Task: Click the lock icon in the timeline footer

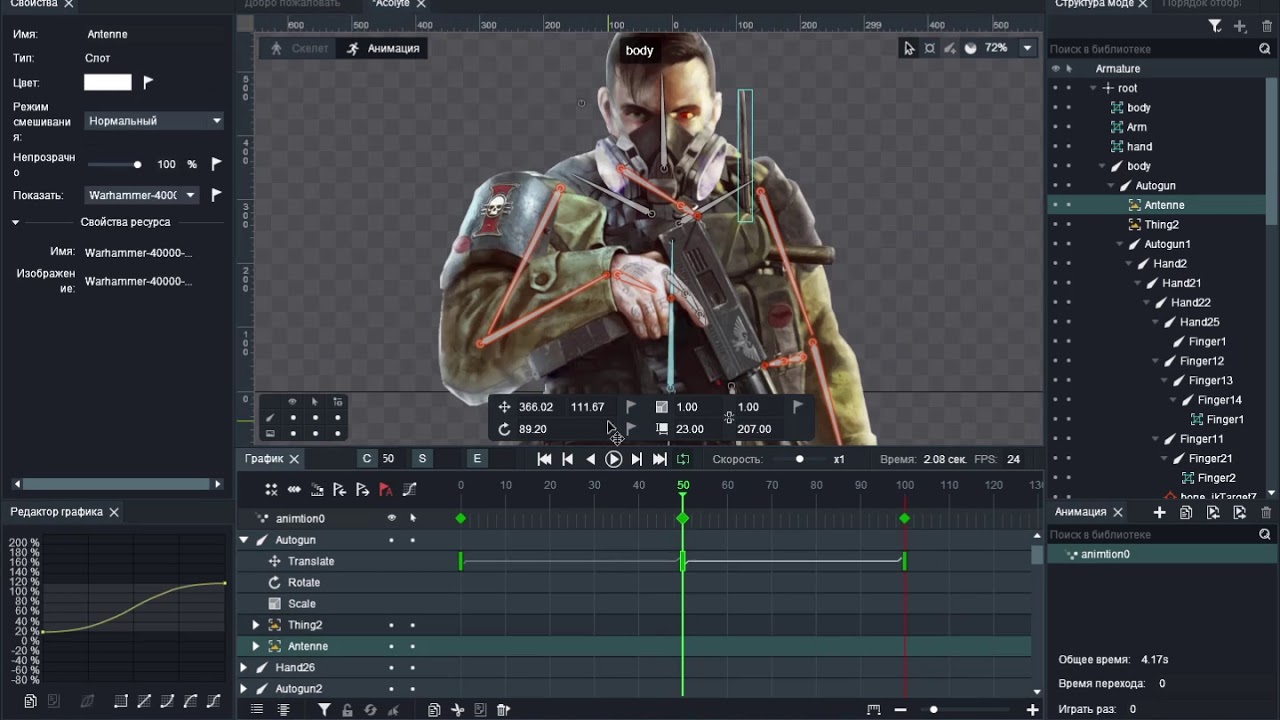Action: click(347, 710)
